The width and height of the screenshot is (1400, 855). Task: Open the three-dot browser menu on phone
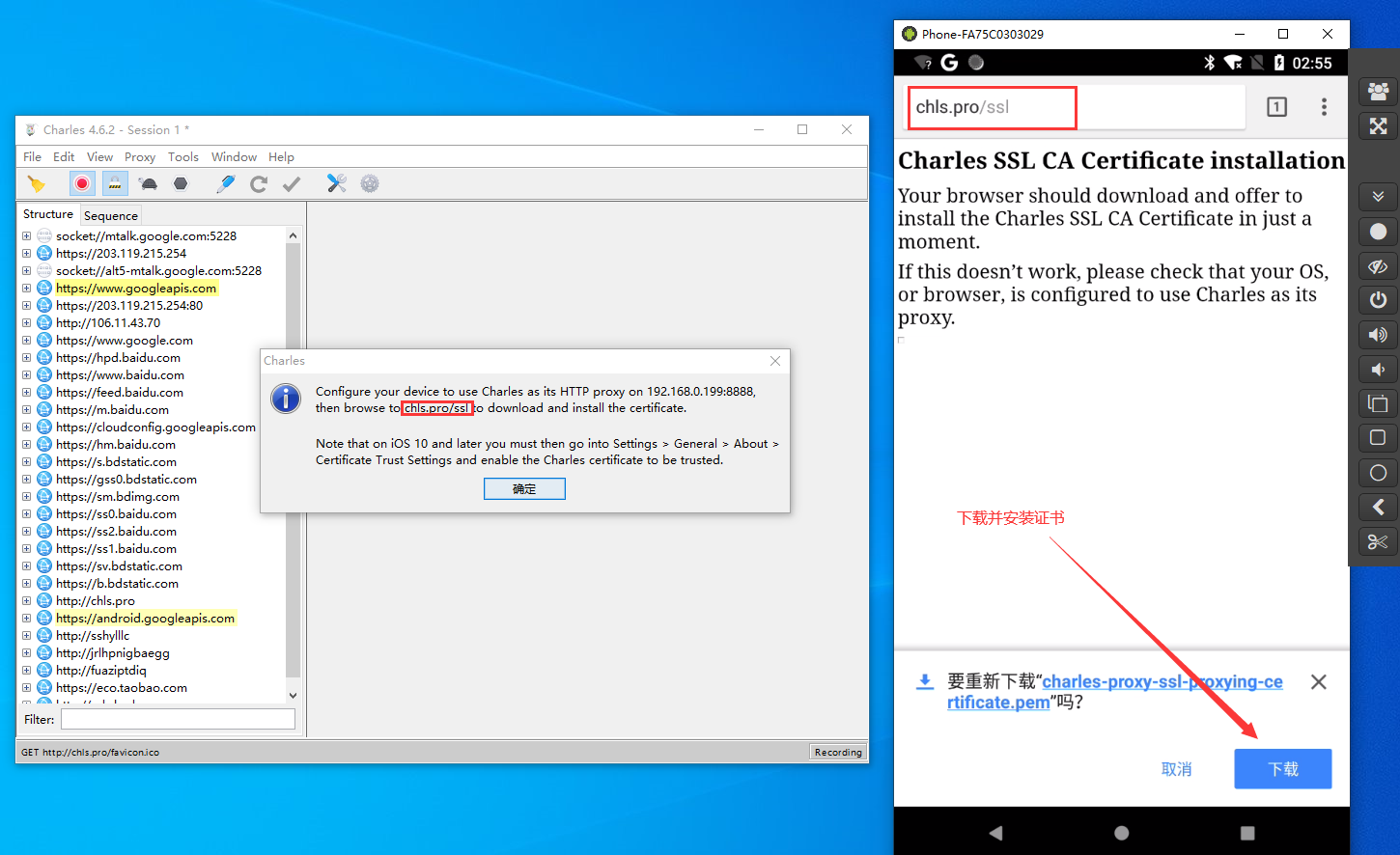tap(1324, 107)
